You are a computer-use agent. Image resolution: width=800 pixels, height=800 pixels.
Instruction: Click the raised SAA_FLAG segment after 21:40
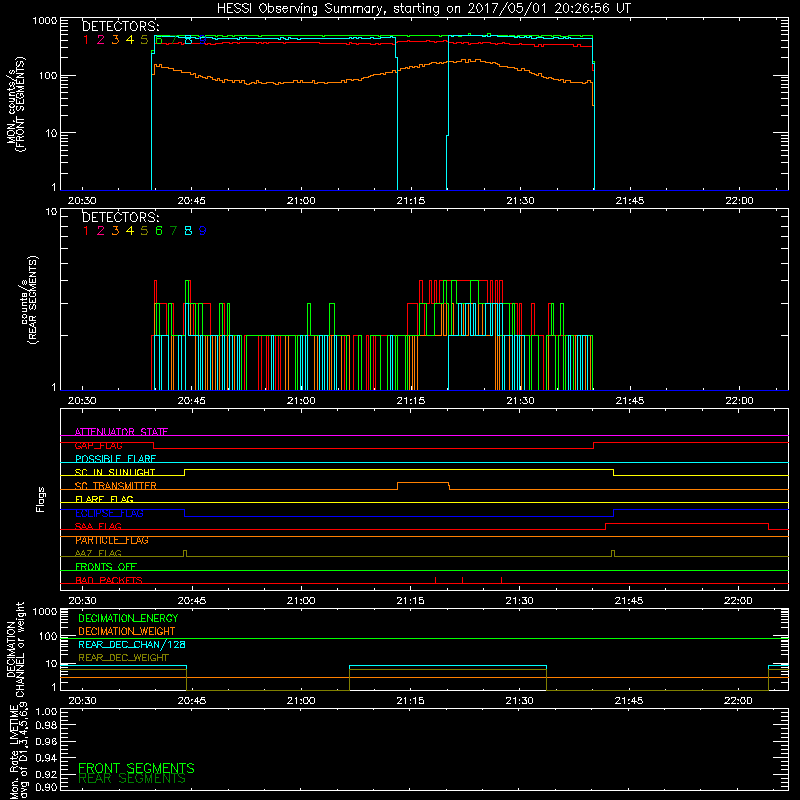(687, 523)
